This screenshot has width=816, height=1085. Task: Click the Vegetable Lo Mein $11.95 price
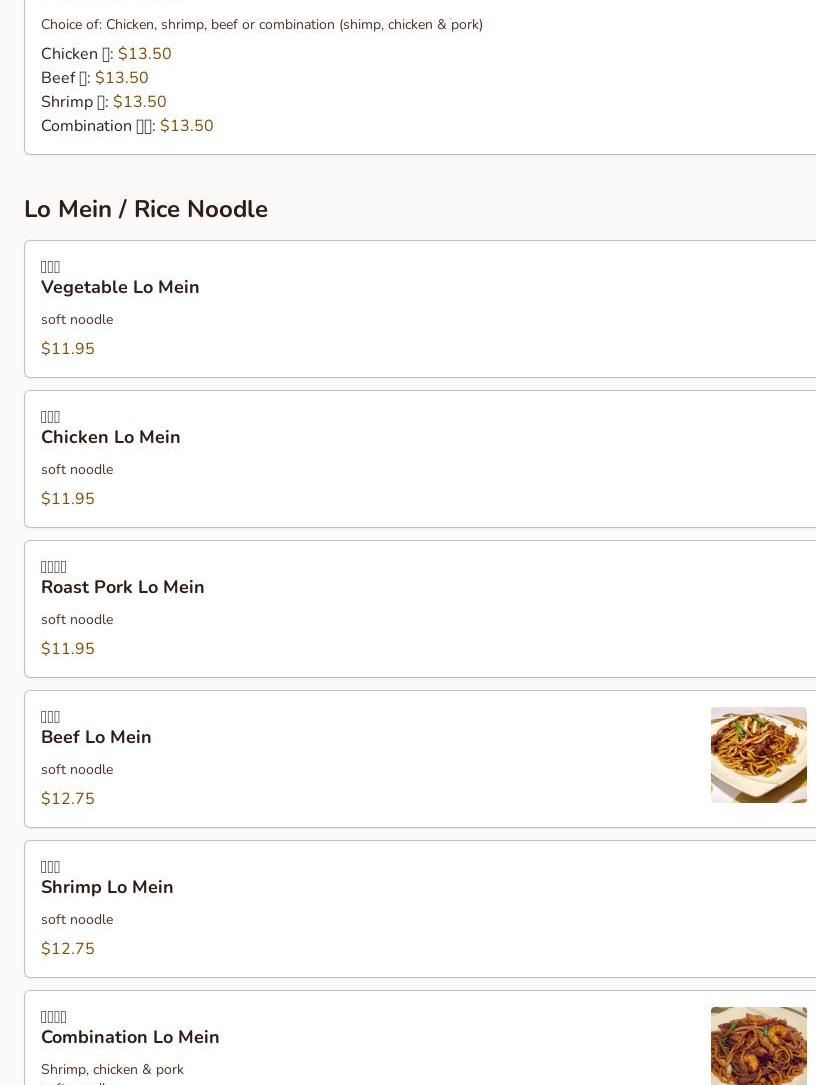tap(68, 349)
